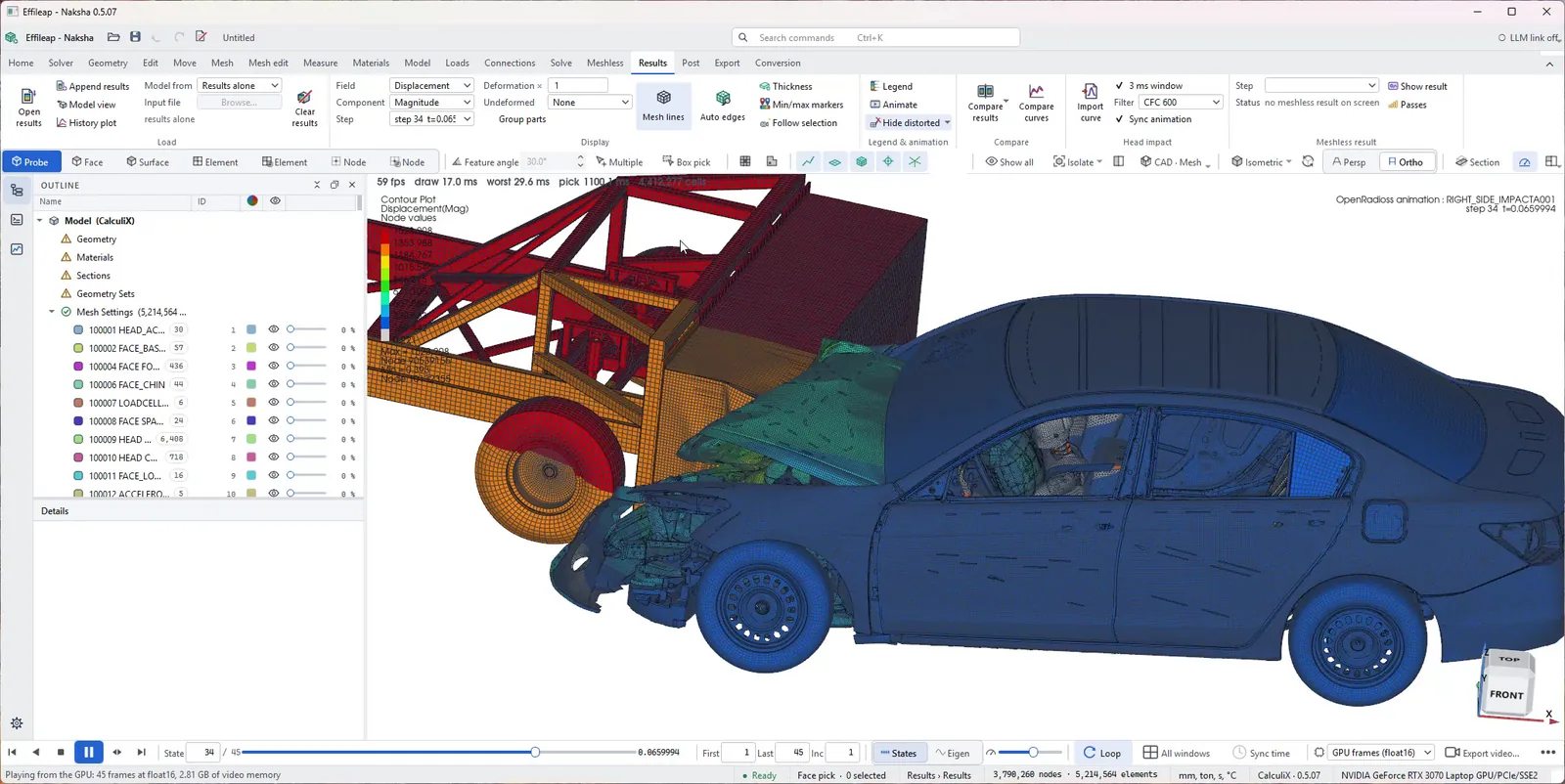Toggle the 3 ms window option
Image resolution: width=1565 pixels, height=784 pixels.
[x=1148, y=86]
